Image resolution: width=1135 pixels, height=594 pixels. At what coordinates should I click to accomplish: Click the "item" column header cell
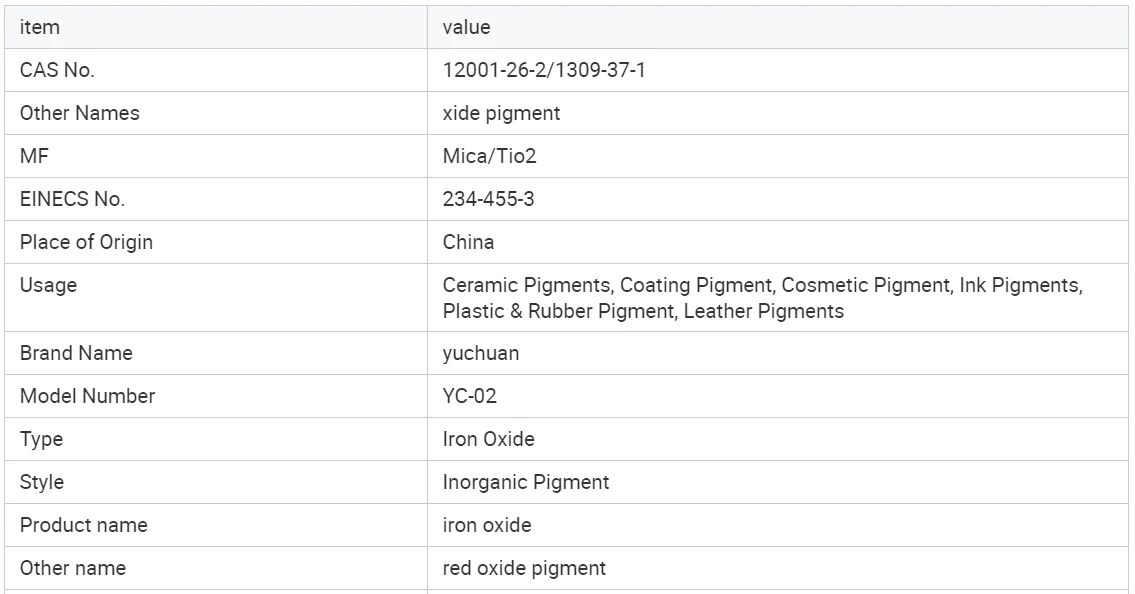point(40,27)
